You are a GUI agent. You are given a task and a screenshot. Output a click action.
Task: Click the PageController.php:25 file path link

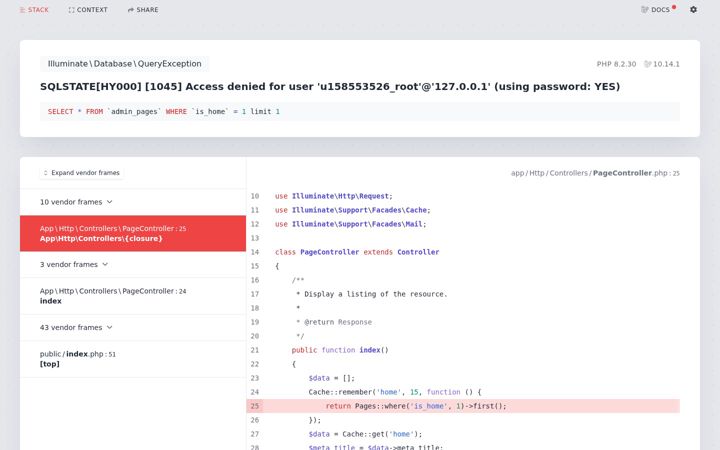coord(595,173)
